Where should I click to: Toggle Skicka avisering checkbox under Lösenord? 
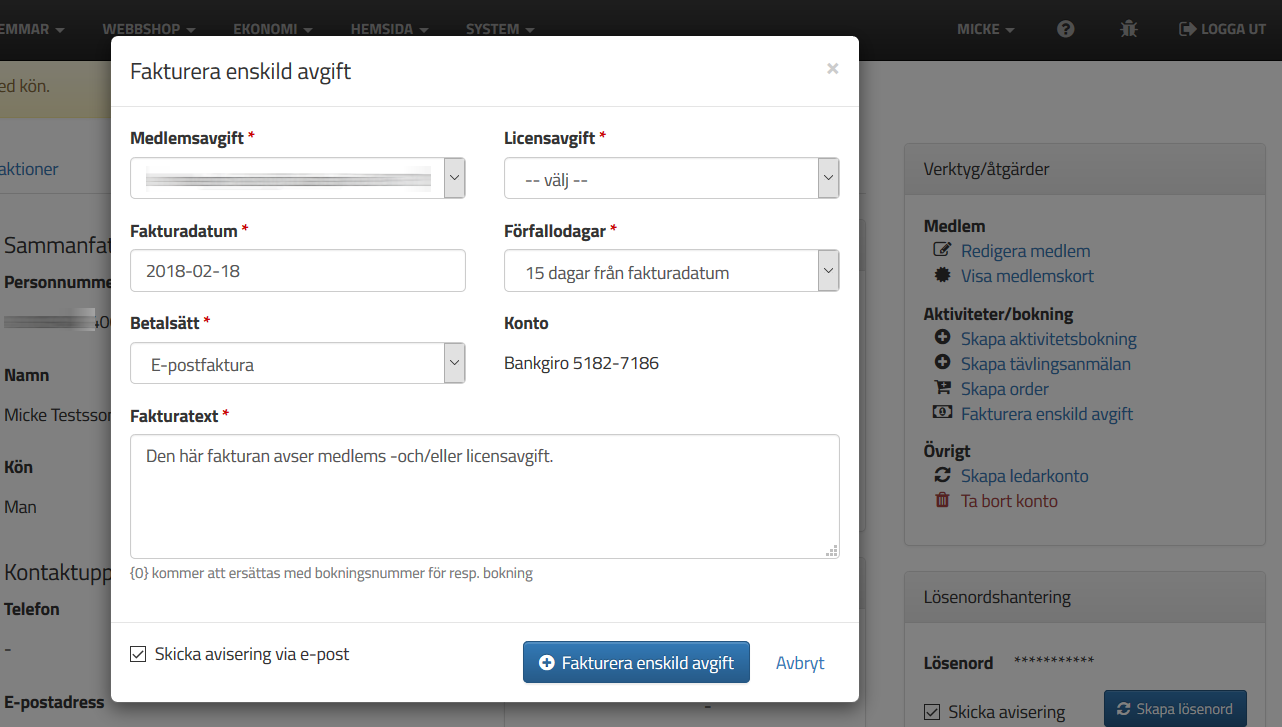point(932,712)
